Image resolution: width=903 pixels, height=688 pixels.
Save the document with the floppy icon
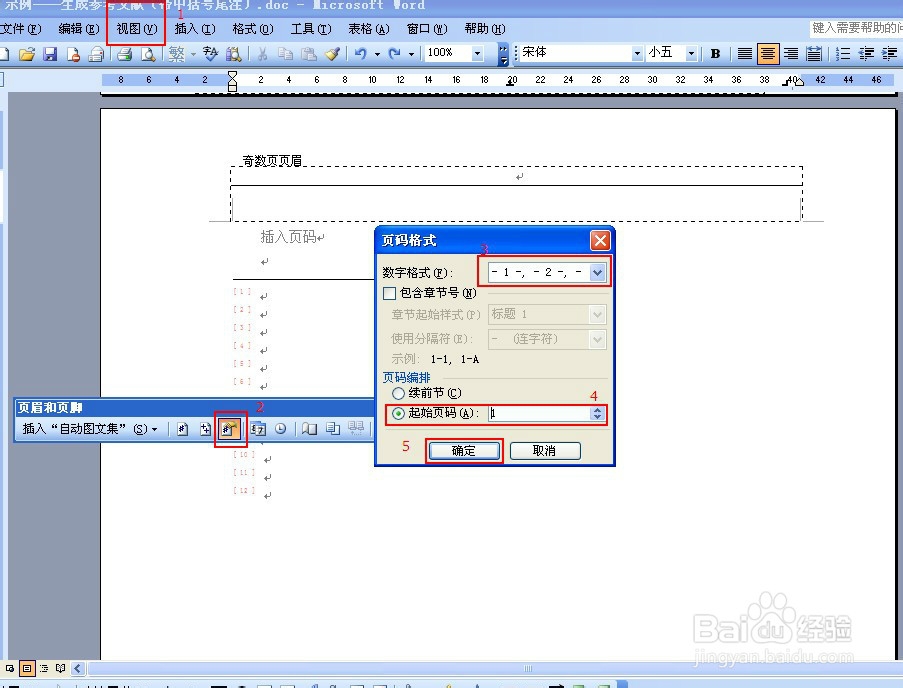point(50,54)
